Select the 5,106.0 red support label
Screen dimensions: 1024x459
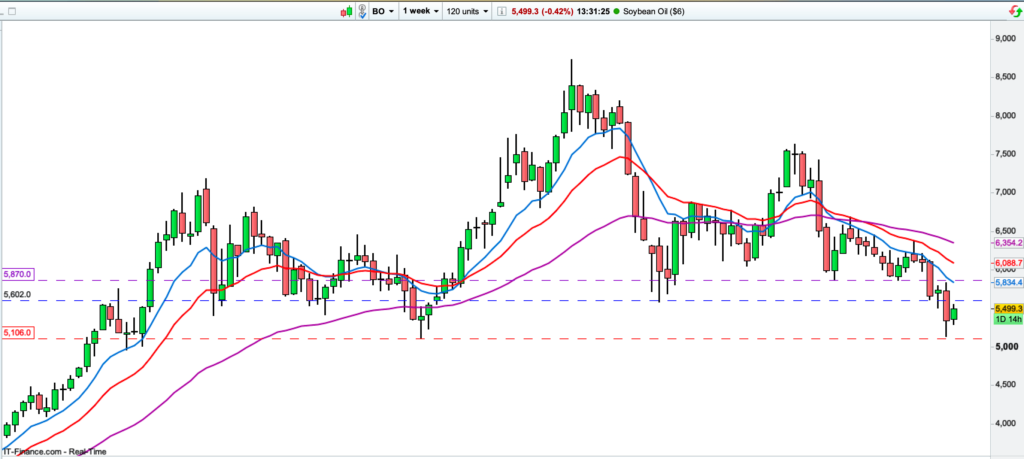tap(19, 332)
